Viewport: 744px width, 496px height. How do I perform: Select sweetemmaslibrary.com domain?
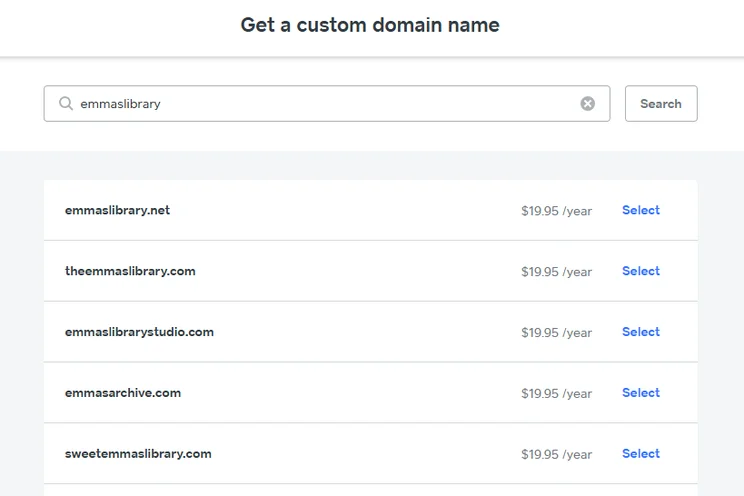pyautogui.click(x=641, y=453)
